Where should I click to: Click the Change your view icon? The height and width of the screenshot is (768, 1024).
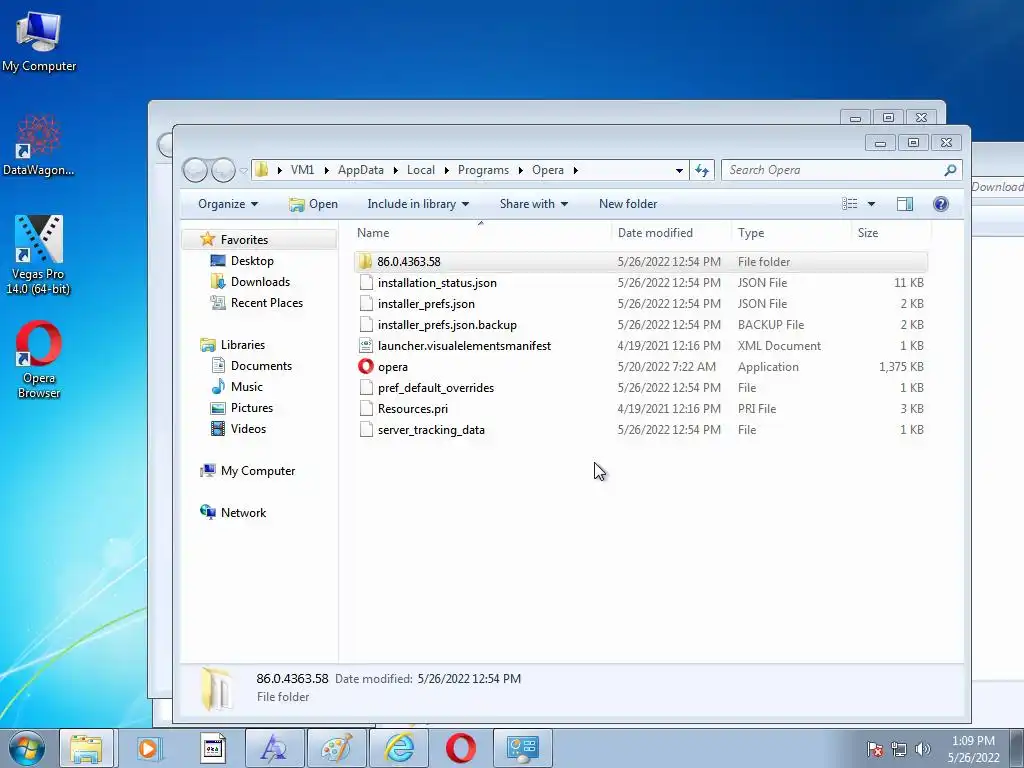coord(850,204)
